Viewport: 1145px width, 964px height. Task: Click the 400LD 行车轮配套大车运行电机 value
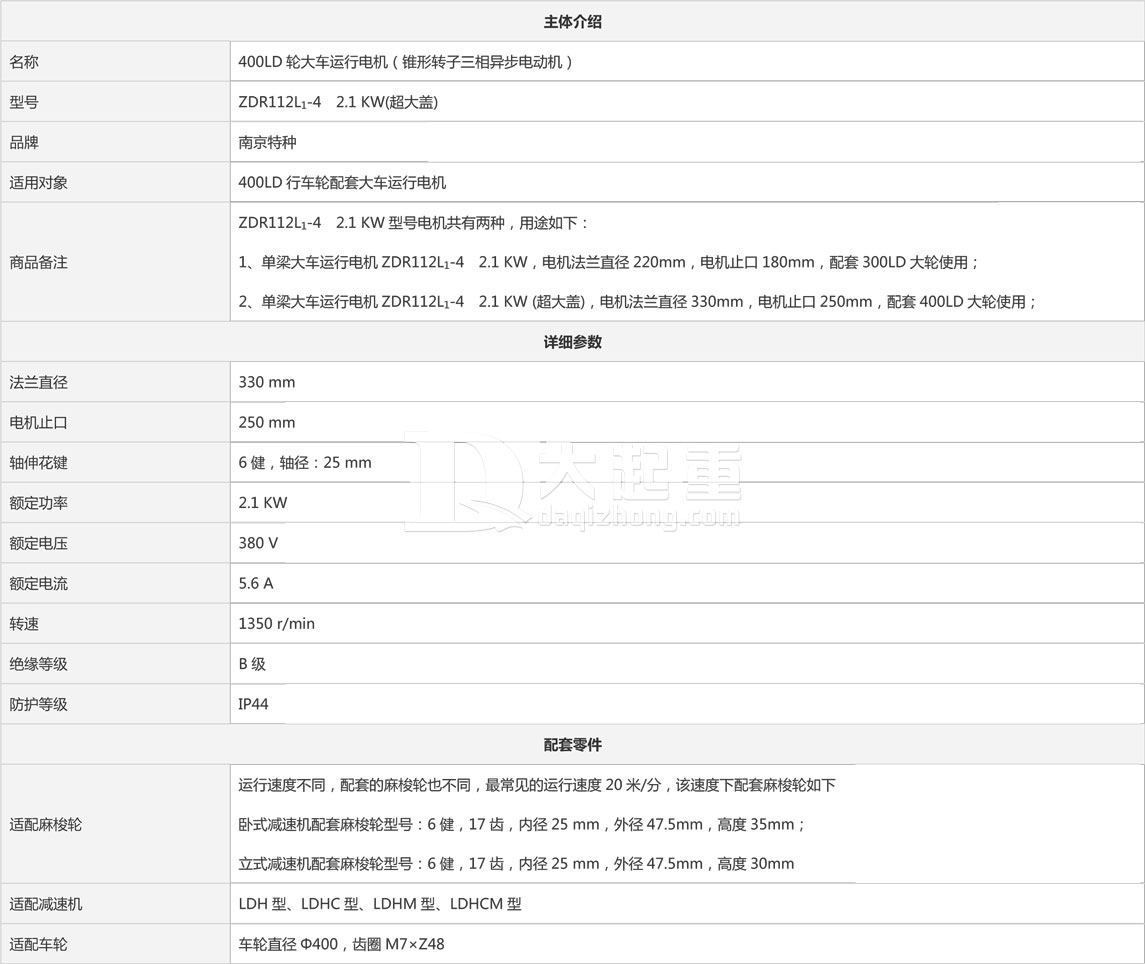coord(342,183)
